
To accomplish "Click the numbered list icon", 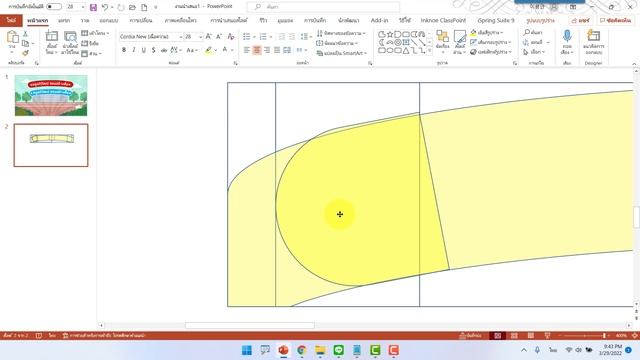I will click(x=263, y=37).
